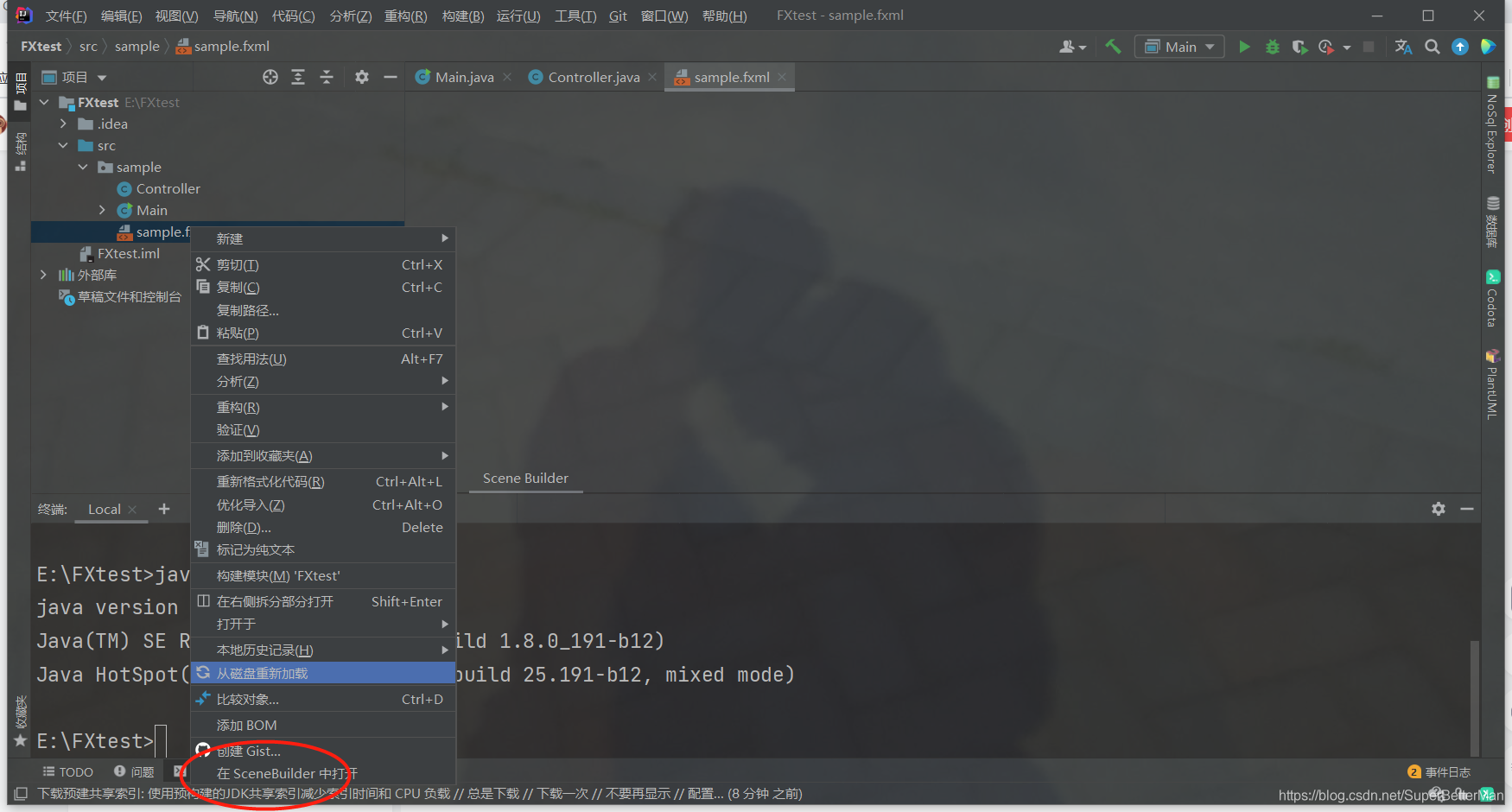Choose 创建 Gist... in context menu

[x=323, y=751]
